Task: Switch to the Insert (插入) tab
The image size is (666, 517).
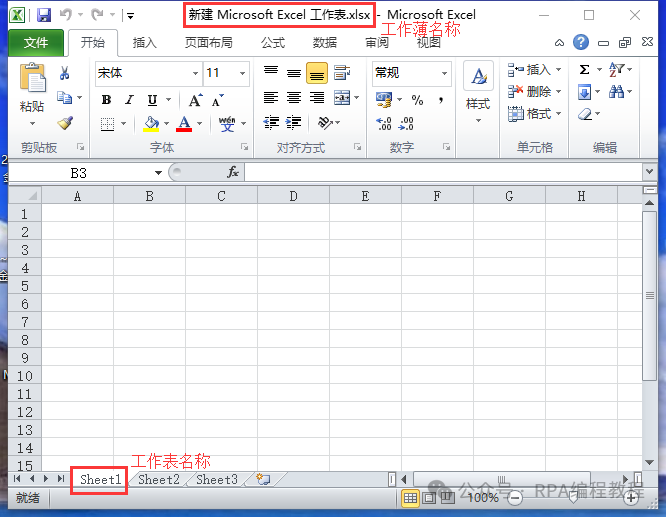Action: 144,42
